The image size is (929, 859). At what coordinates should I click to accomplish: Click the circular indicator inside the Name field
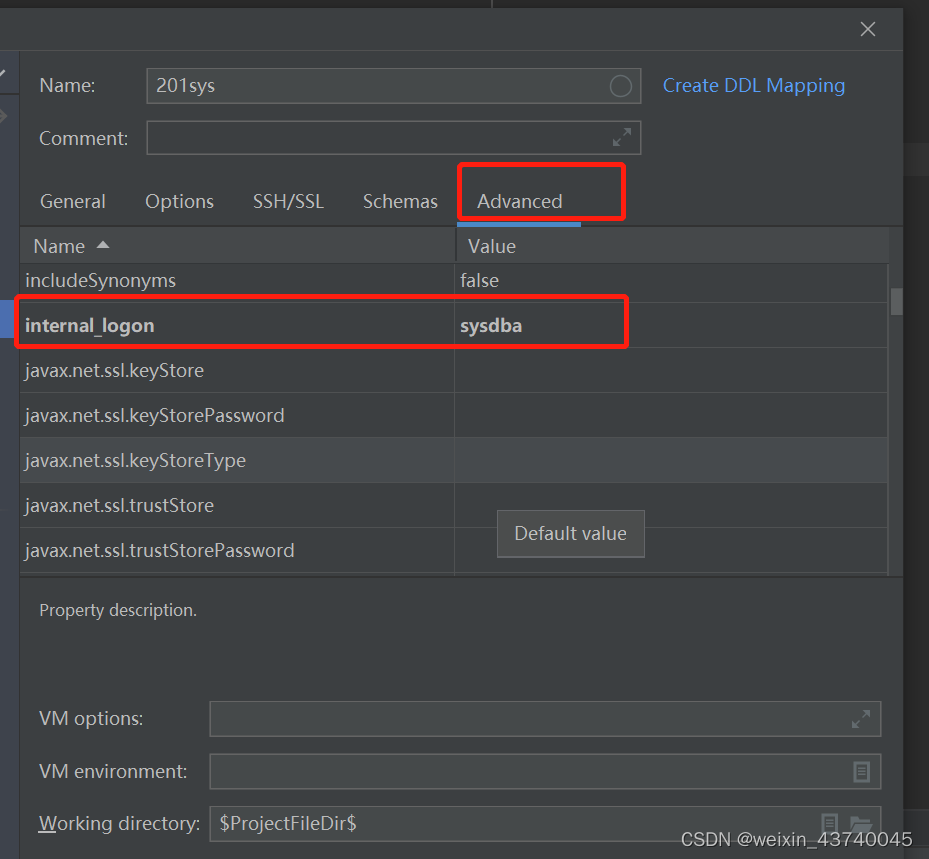coord(619,86)
